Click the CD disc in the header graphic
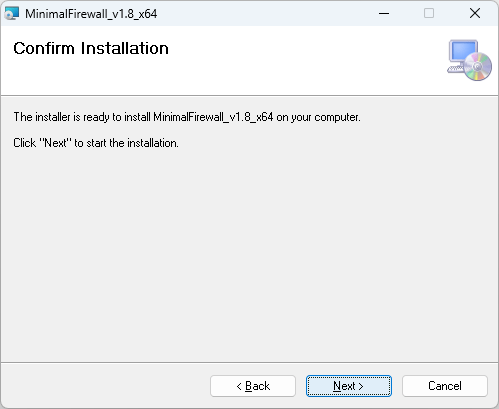This screenshot has height=409, width=499. point(477,67)
